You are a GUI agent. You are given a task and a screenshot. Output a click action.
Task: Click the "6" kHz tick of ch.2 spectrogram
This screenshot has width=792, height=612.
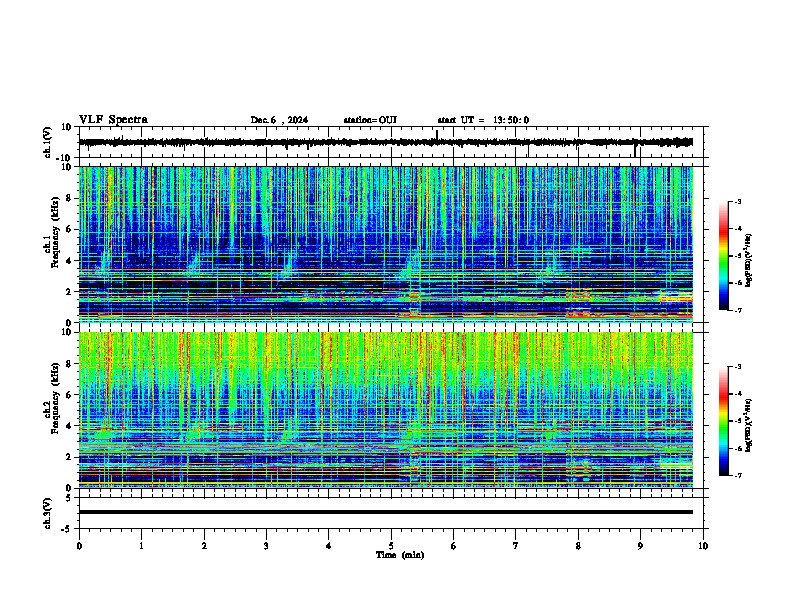(x=69, y=395)
